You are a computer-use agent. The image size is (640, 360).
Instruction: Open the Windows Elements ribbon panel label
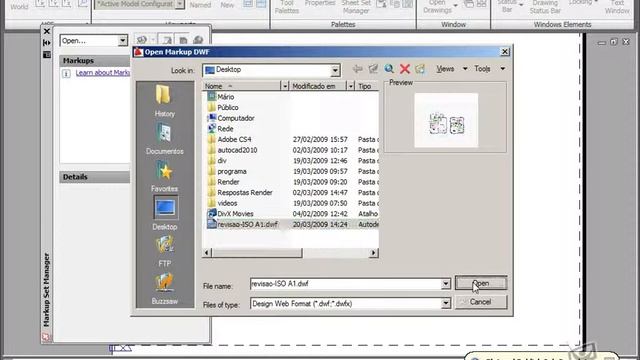coord(562,24)
